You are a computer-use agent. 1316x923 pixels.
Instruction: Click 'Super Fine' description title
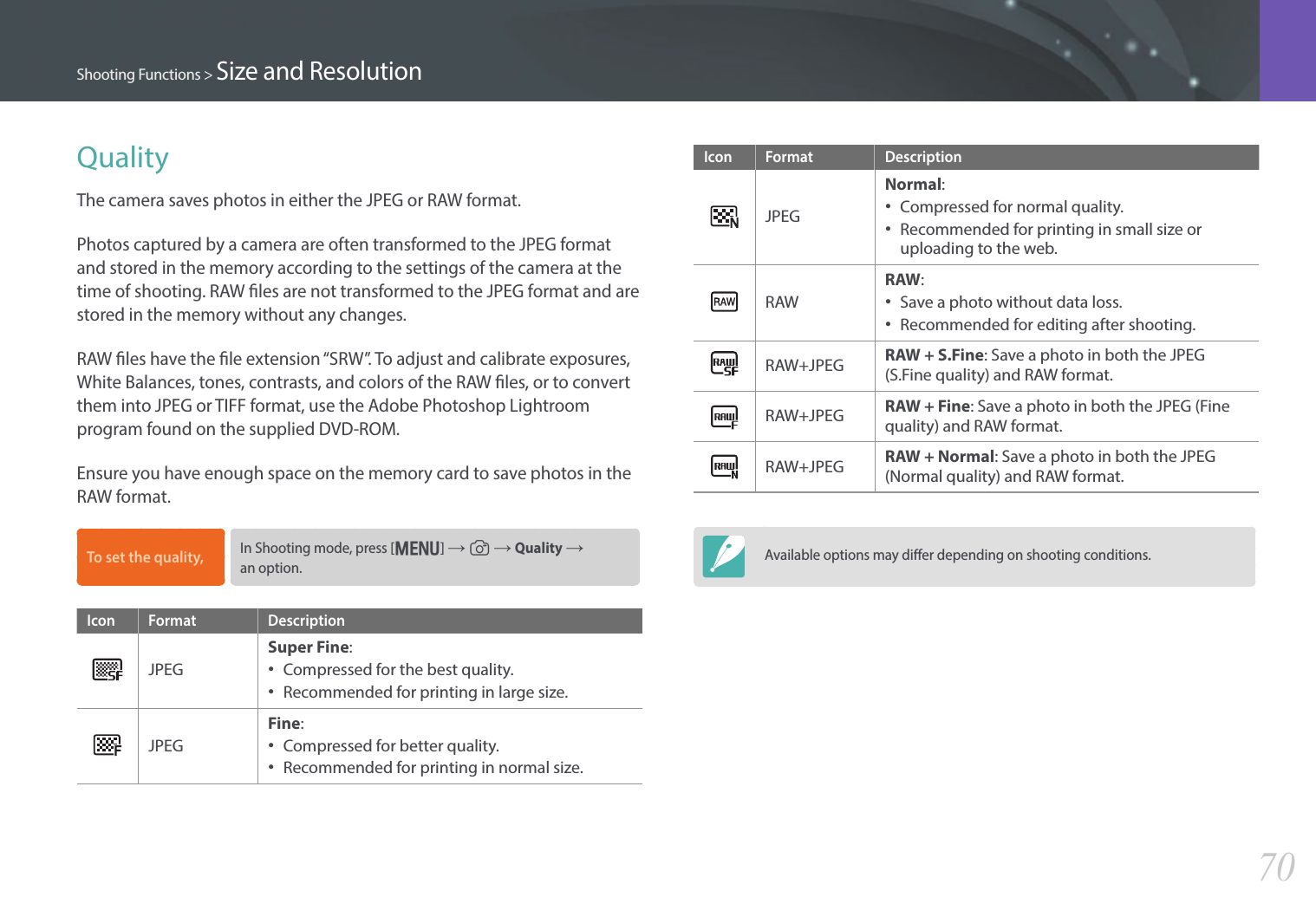[x=309, y=647]
